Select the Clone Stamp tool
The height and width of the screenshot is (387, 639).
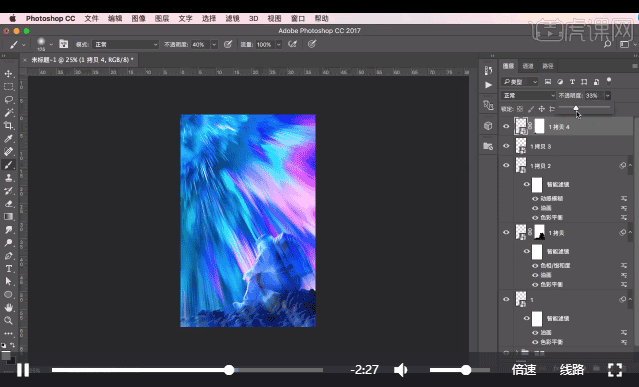coord(8,178)
